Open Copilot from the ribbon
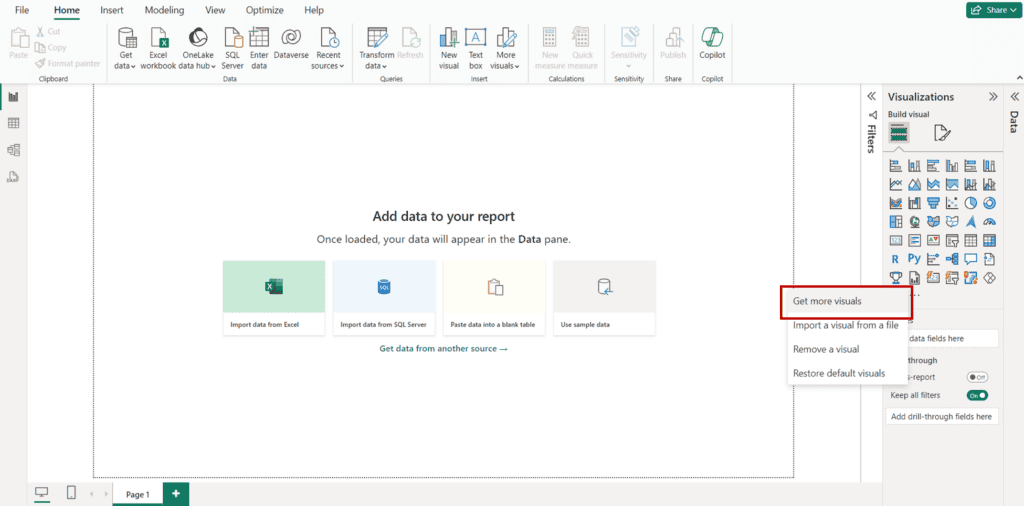 [712, 47]
